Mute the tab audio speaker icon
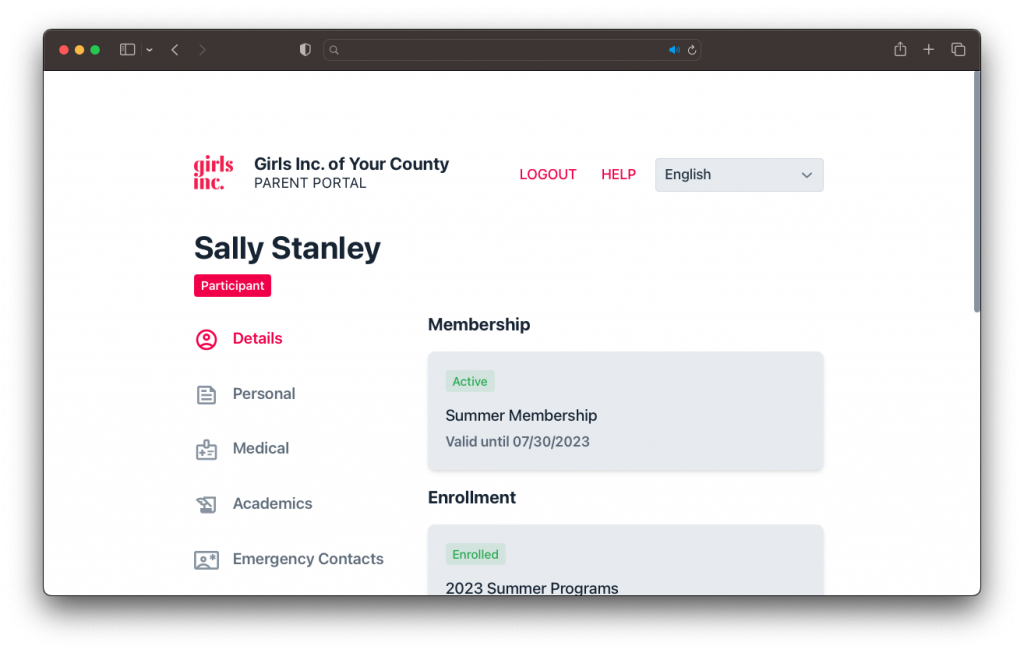Viewport: 1024px width, 653px height. click(x=674, y=50)
